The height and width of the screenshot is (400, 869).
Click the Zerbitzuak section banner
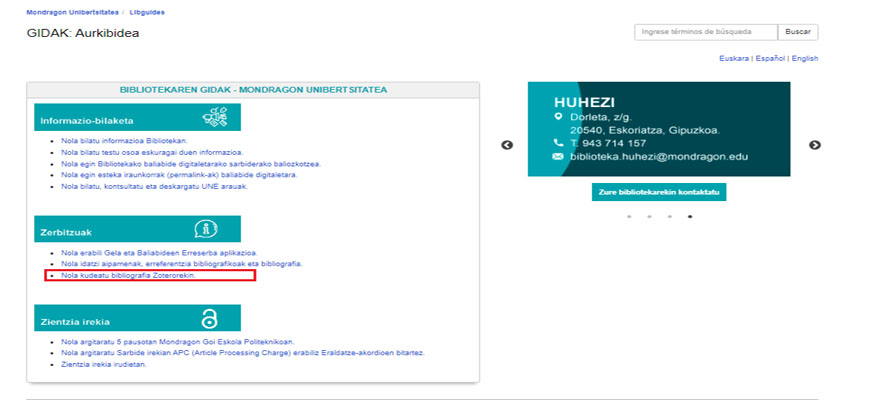coord(137,229)
